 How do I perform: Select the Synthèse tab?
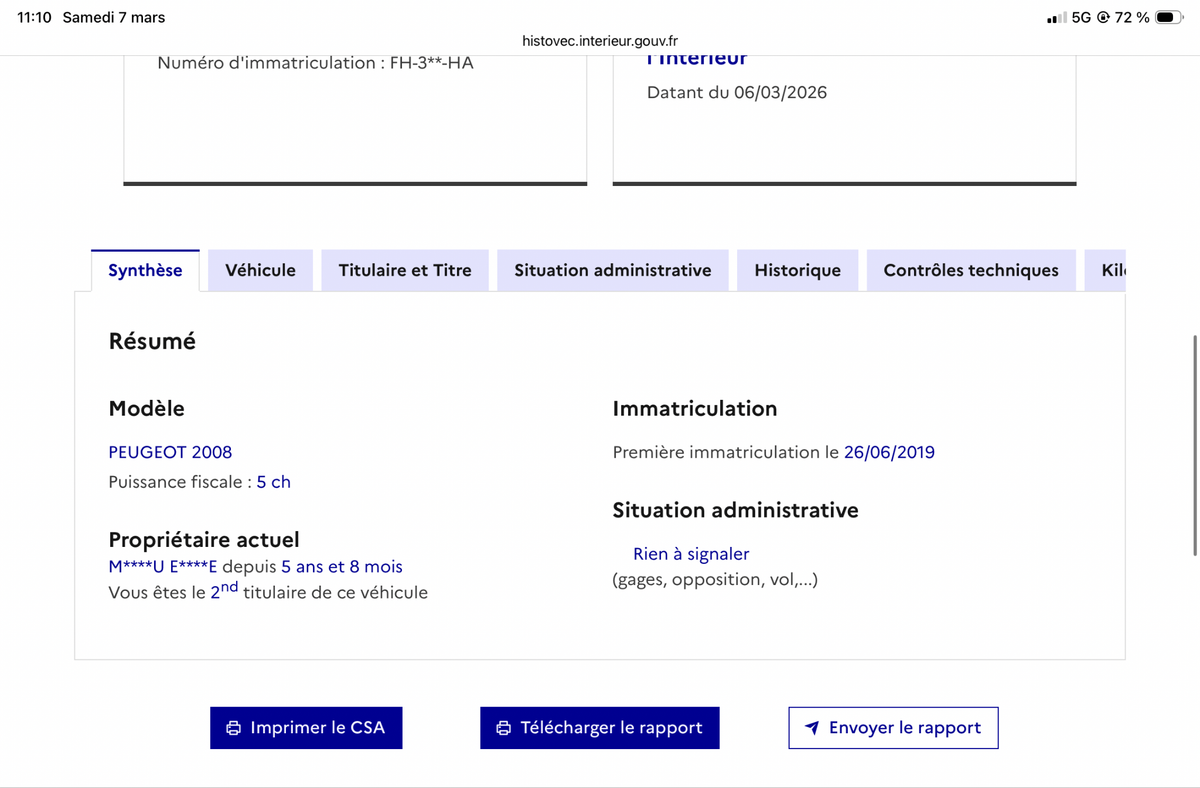(x=145, y=270)
